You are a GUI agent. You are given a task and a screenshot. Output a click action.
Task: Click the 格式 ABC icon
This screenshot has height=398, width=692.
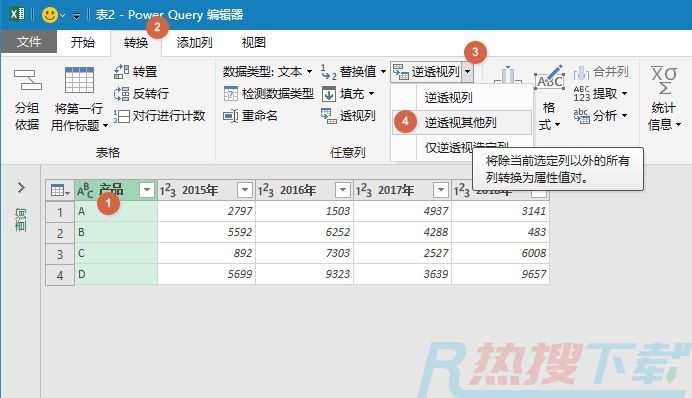(549, 79)
